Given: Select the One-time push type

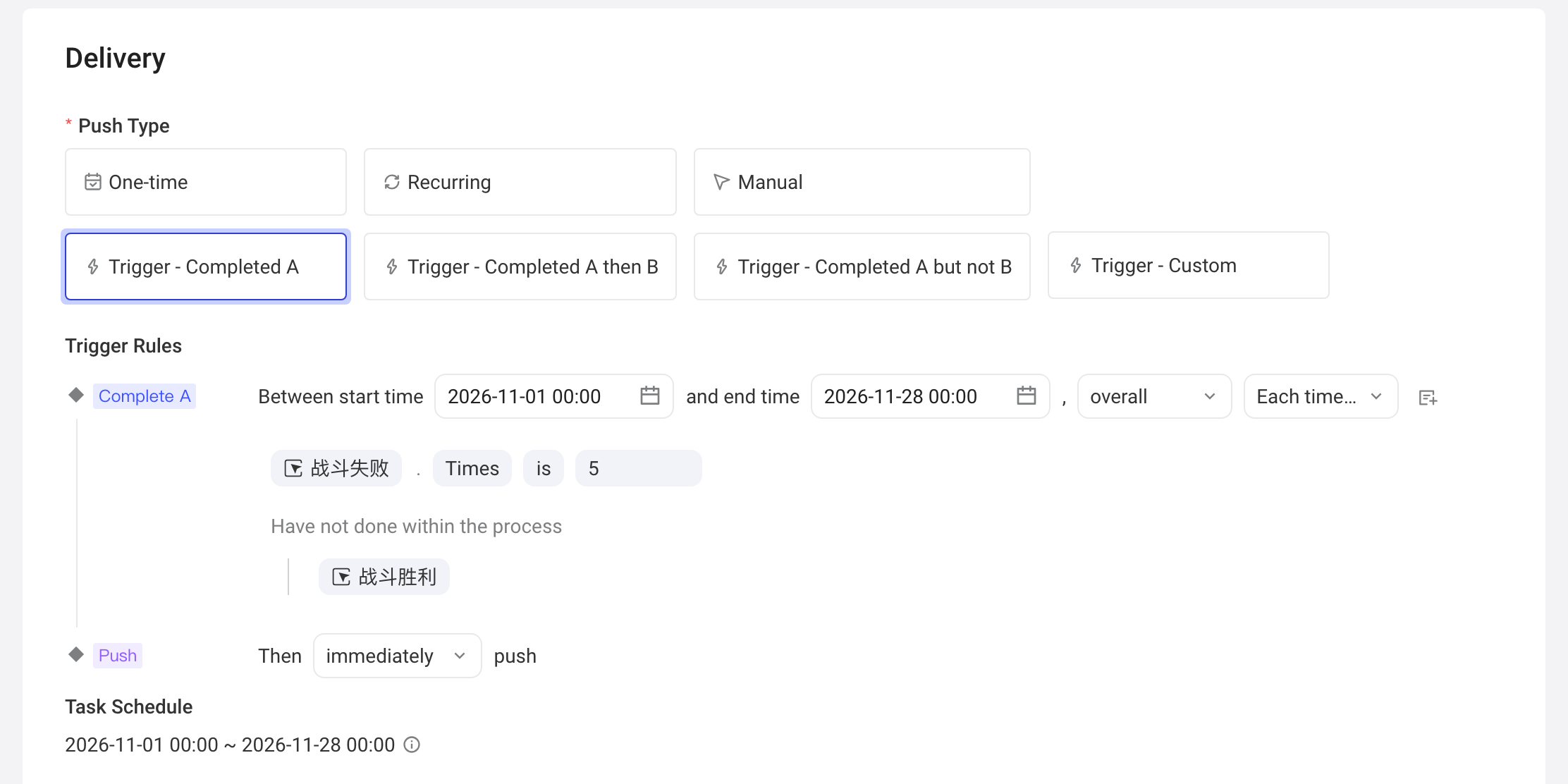Looking at the screenshot, I should (x=206, y=182).
